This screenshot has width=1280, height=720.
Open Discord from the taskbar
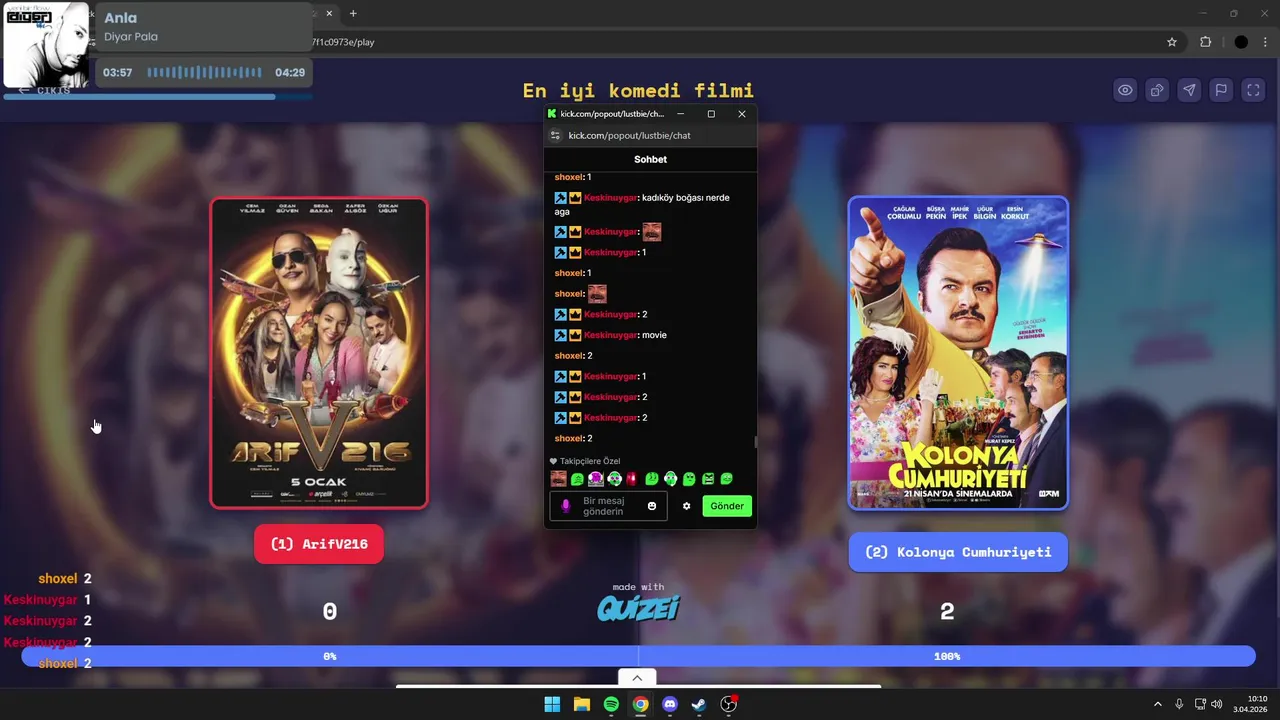tap(670, 704)
